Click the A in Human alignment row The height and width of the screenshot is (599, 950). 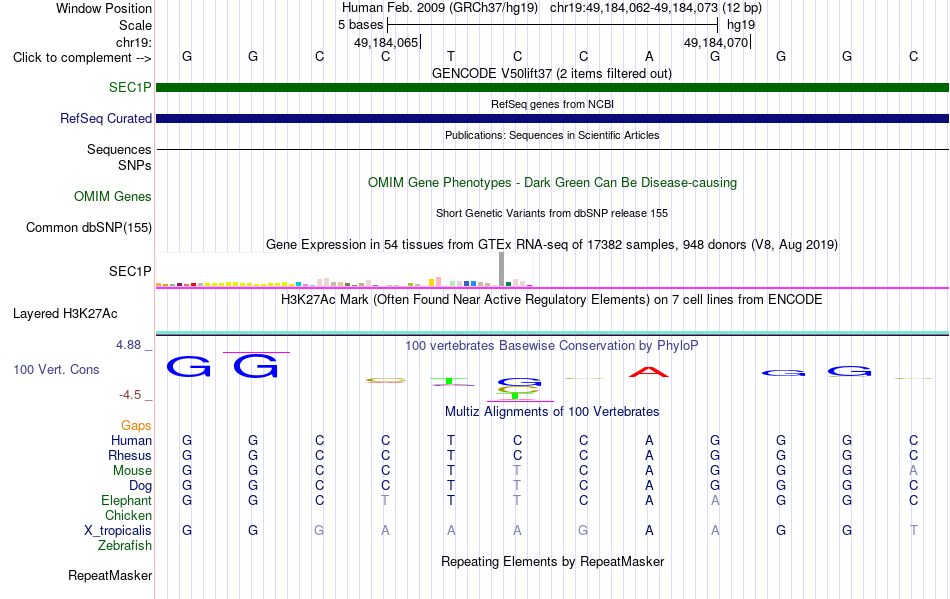click(x=649, y=440)
